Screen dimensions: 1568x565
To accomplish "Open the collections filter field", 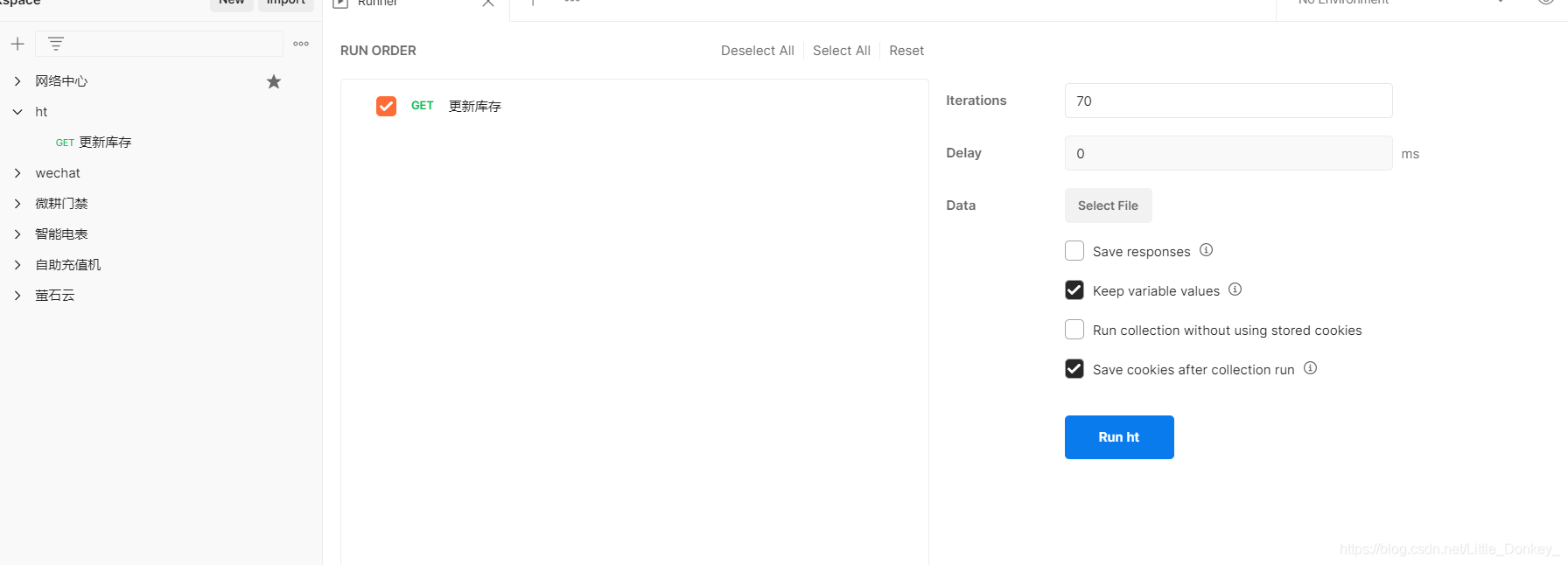I will tap(159, 44).
